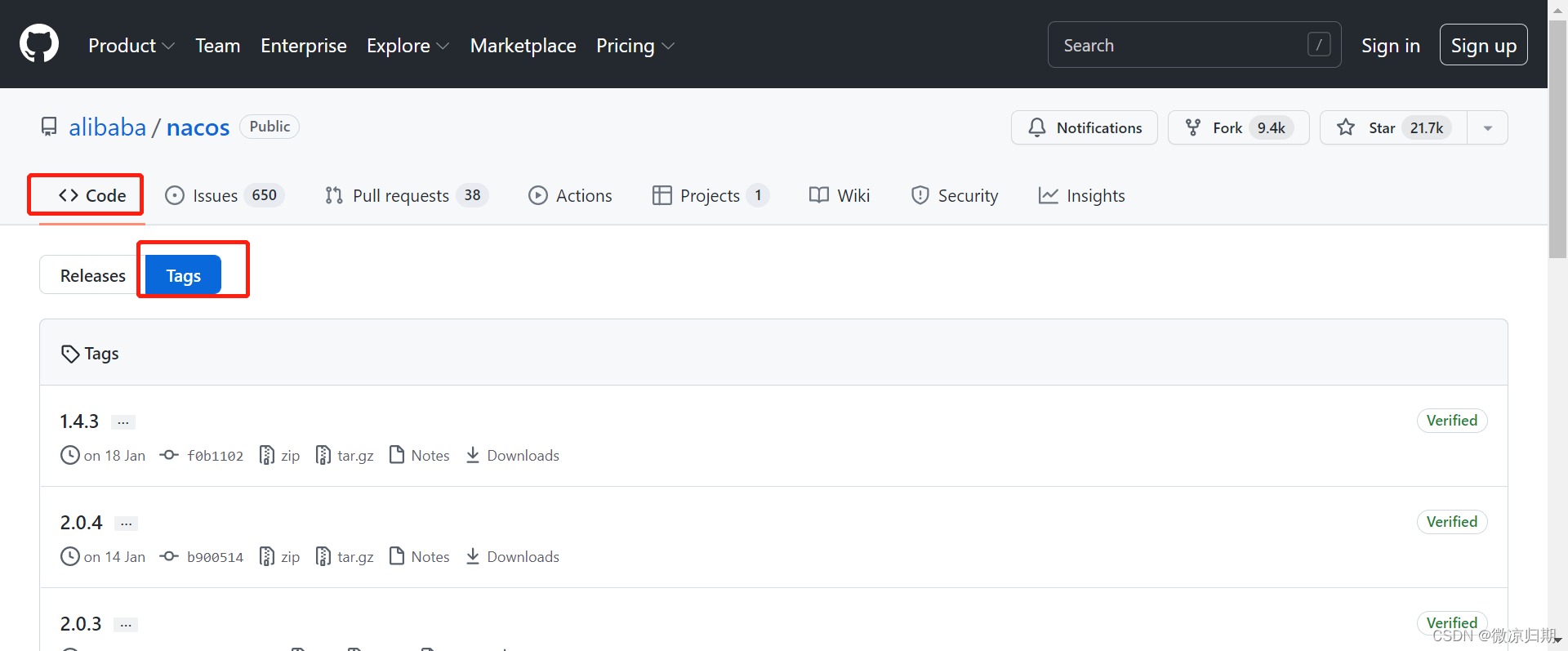This screenshot has width=1568, height=651.
Task: Download zip archive for tag 2.0.4
Action: [279, 556]
